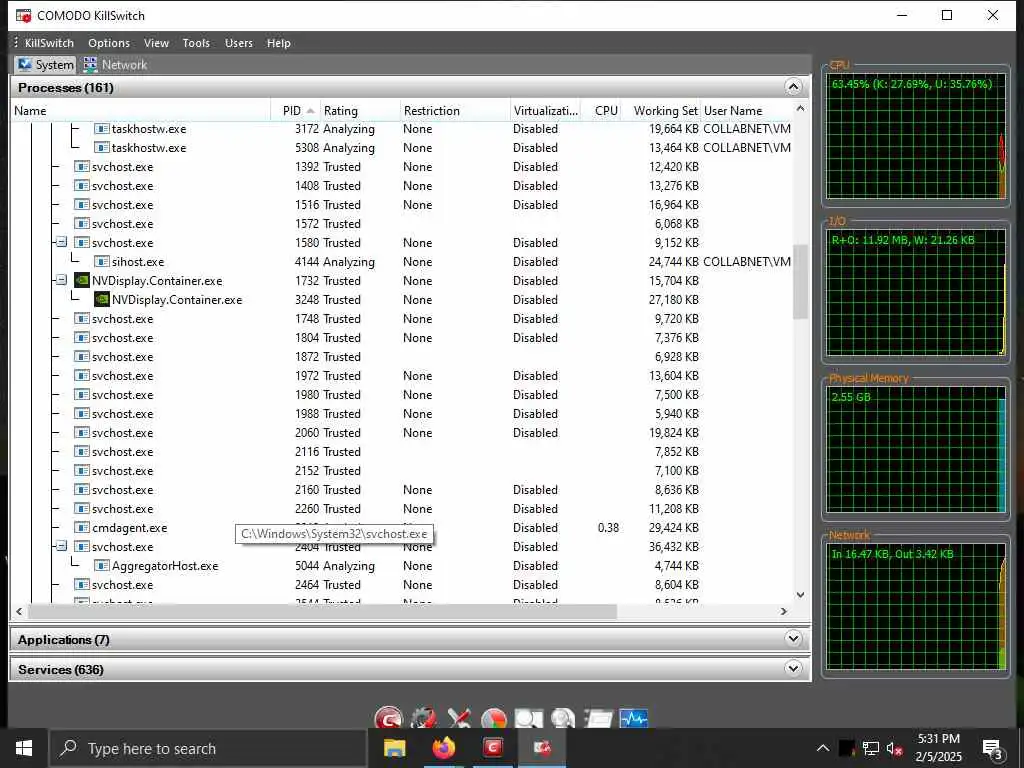1024x768 pixels.
Task: Click the KillSwitch taskbar button
Action: click(542, 748)
